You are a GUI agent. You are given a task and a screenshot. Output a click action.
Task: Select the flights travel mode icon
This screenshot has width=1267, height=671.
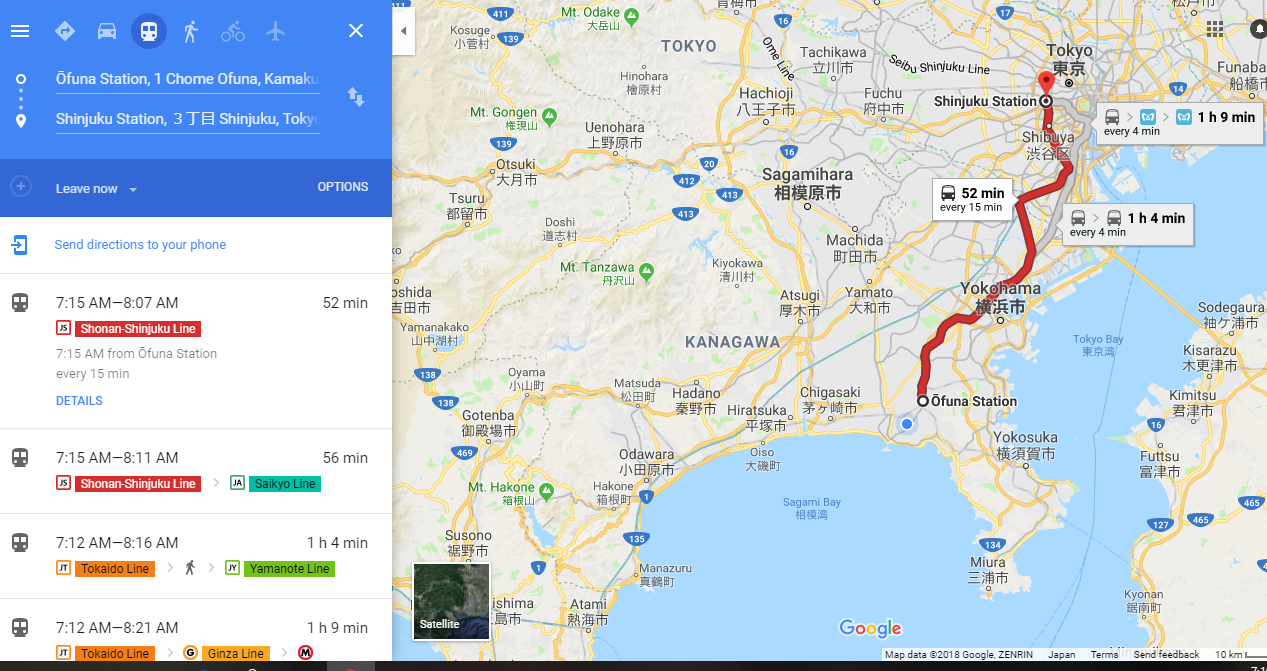pyautogui.click(x=275, y=31)
